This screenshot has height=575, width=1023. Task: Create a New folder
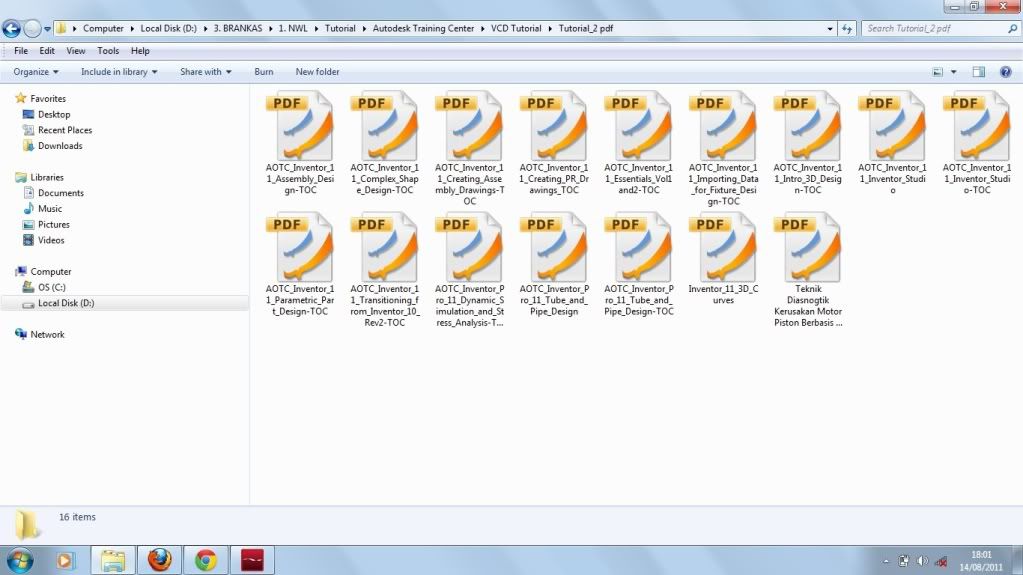coord(317,72)
